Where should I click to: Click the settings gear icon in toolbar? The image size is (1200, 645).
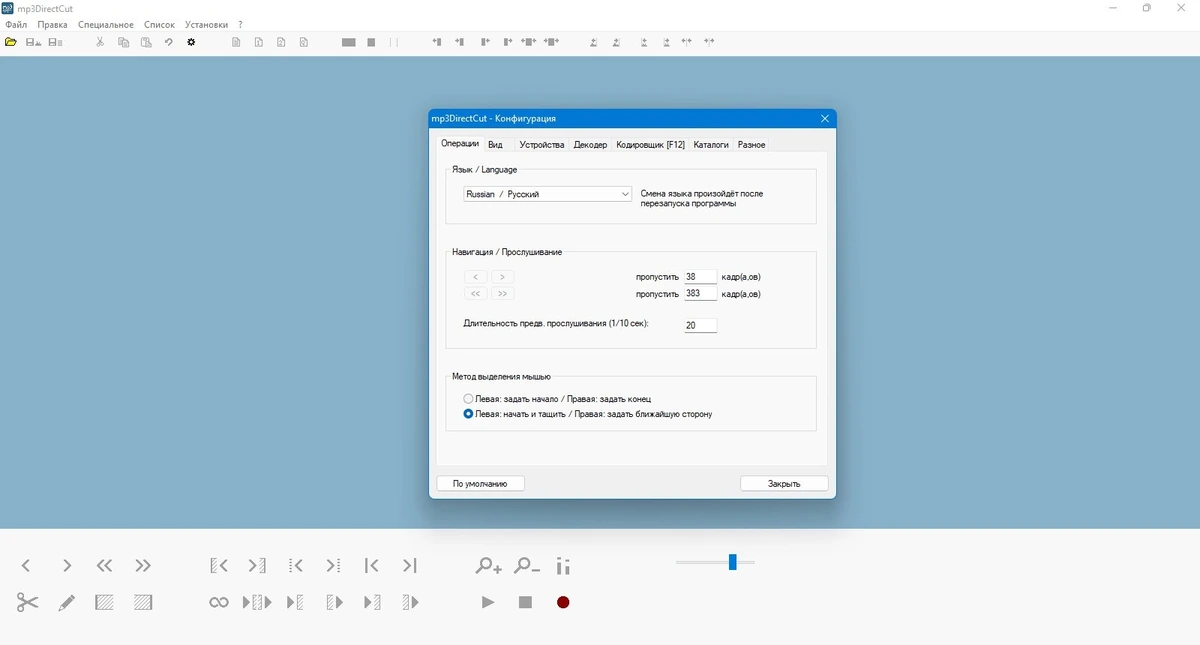point(191,42)
